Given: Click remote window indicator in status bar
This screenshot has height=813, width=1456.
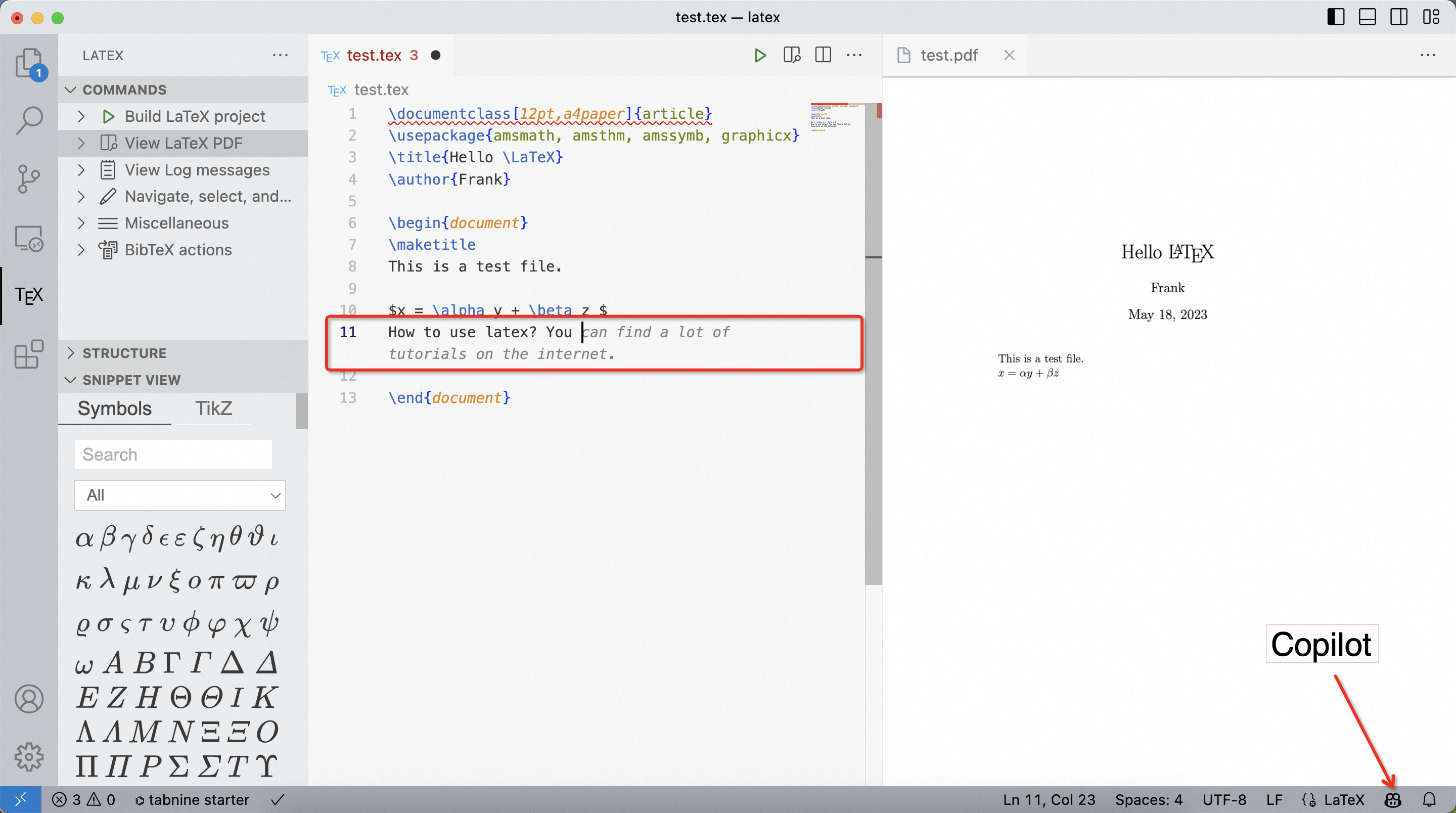Looking at the screenshot, I should 20,800.
